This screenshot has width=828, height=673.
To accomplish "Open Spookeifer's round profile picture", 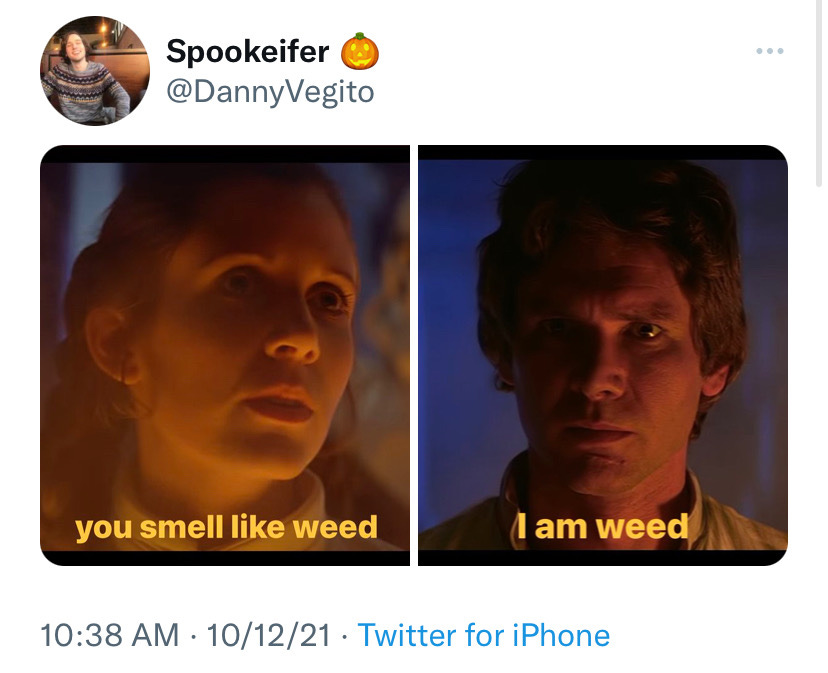I will 95,71.
